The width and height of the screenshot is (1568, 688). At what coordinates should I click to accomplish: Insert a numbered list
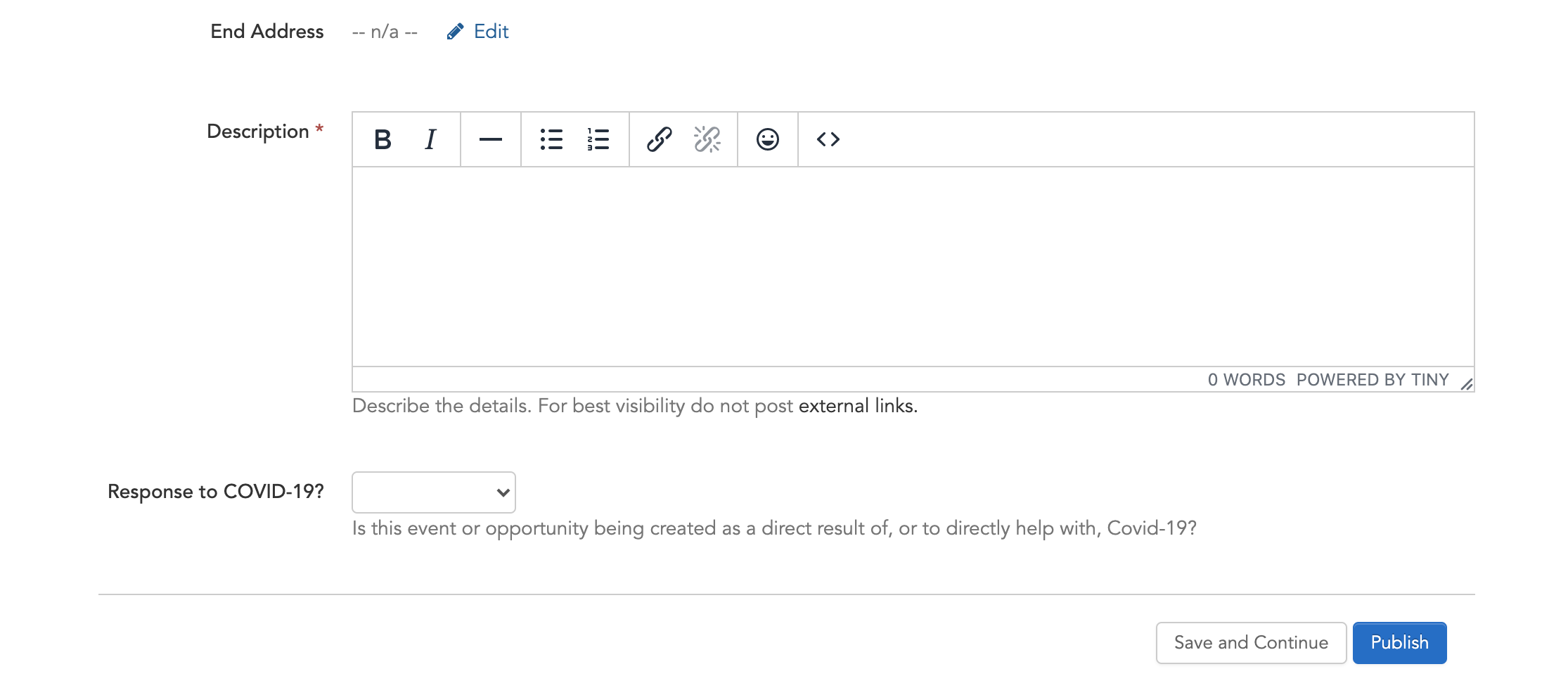click(x=598, y=139)
